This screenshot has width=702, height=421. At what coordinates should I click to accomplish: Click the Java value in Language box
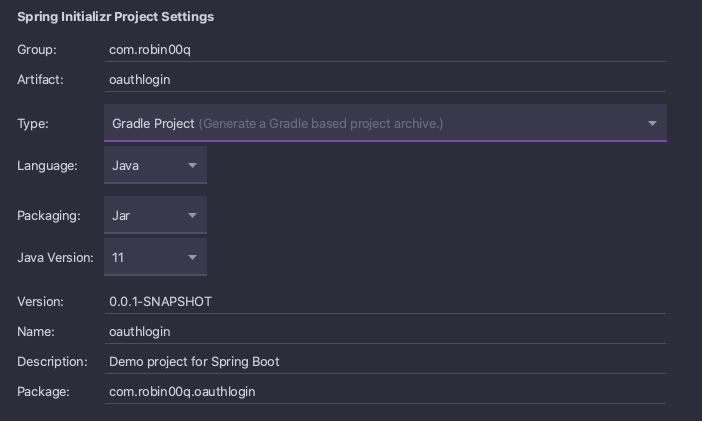(126, 166)
